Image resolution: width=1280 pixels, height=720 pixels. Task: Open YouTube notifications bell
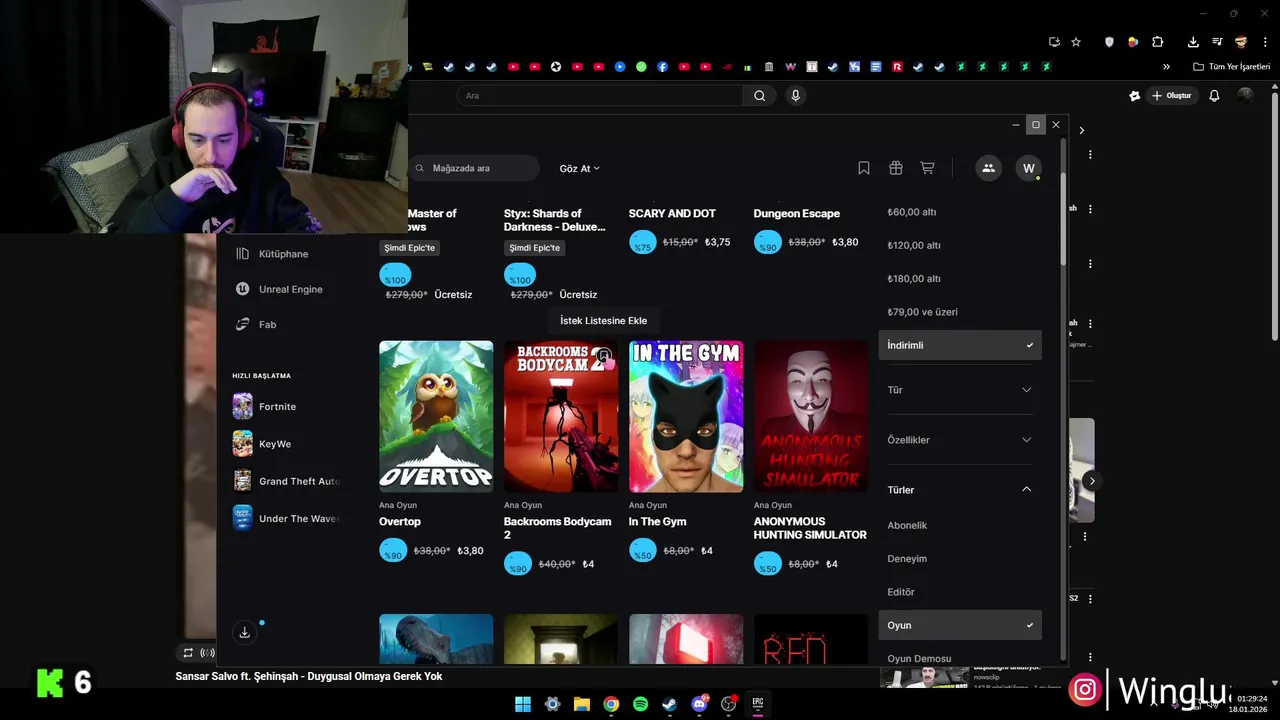[x=1214, y=96]
